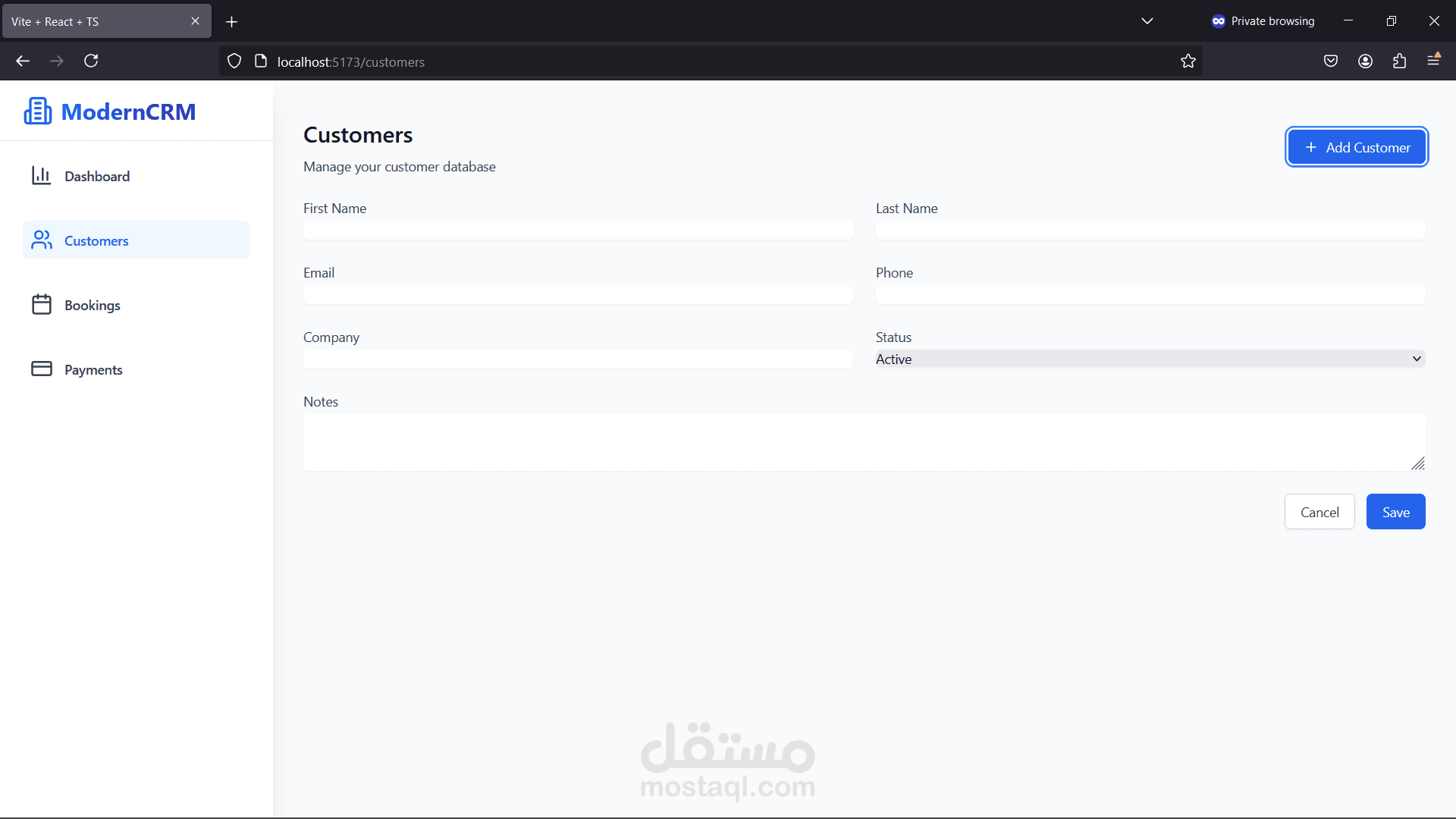Click the Dashboard bar chart icon
The width and height of the screenshot is (1456, 819).
tap(41, 176)
